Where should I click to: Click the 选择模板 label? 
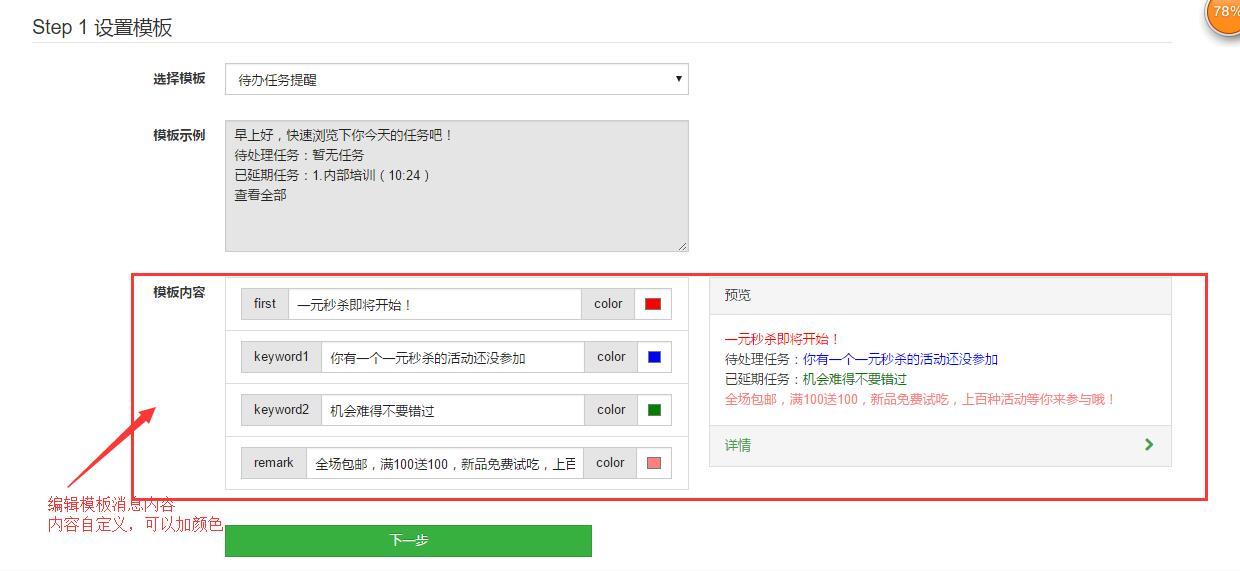tap(179, 78)
